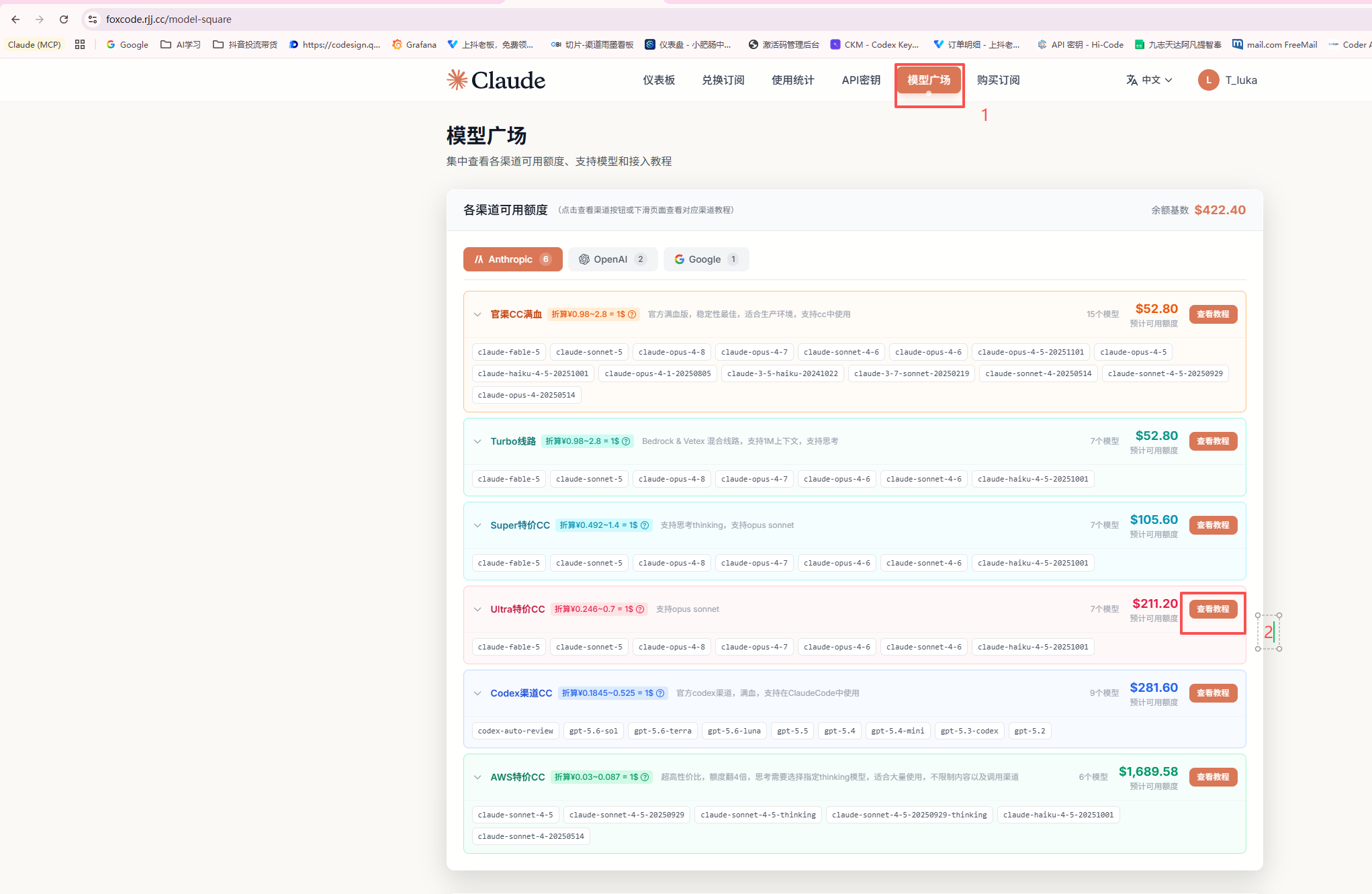Open the 兑换订阅 nav item
Screen dimensions: 1372x894
click(723, 80)
